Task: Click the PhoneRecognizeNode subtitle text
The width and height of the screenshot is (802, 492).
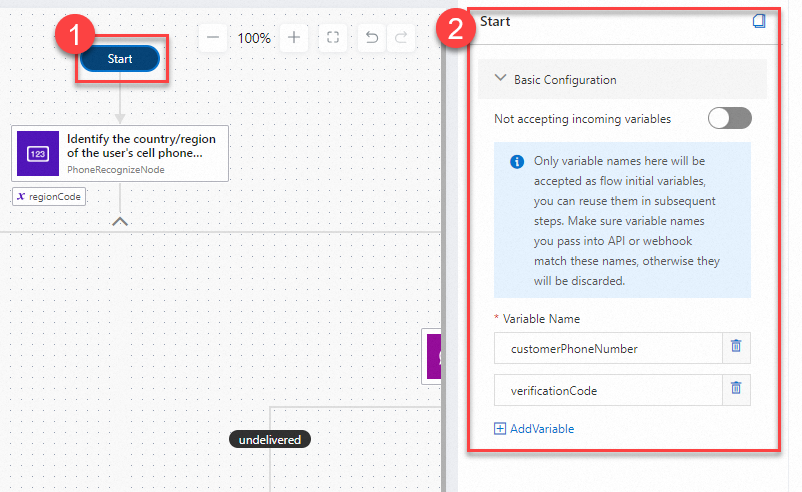Action: pyautogui.click(x=116, y=170)
